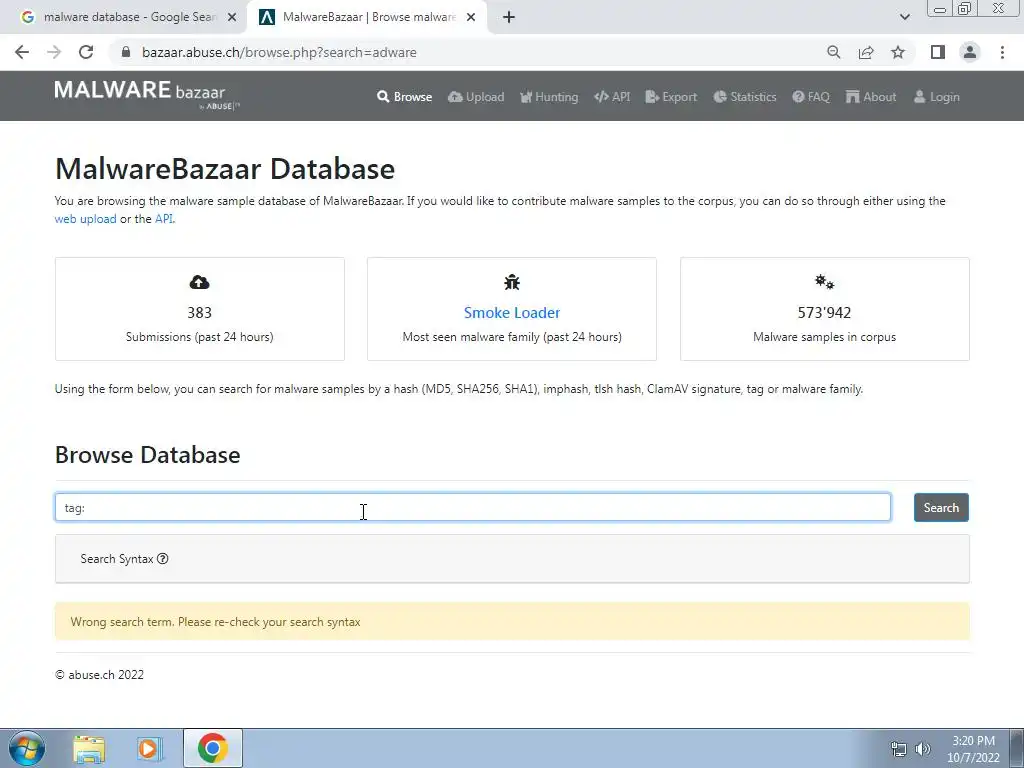The width and height of the screenshot is (1024, 768).
Task: Open the About page
Action: coord(871,97)
